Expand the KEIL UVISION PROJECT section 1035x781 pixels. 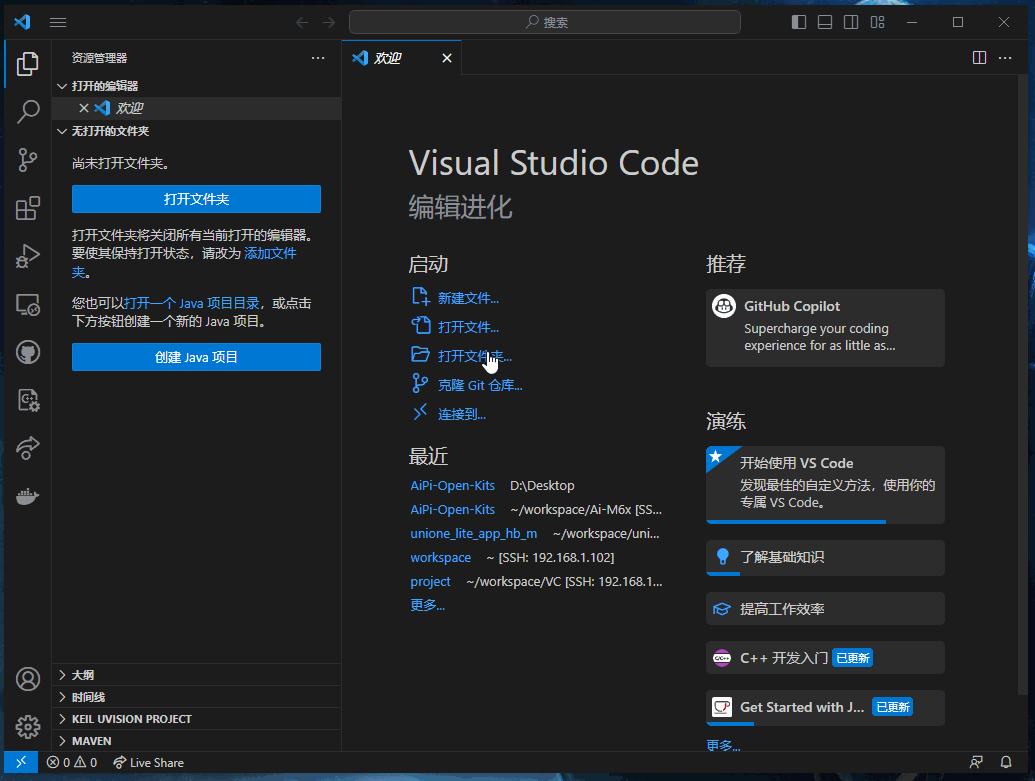[196, 719]
